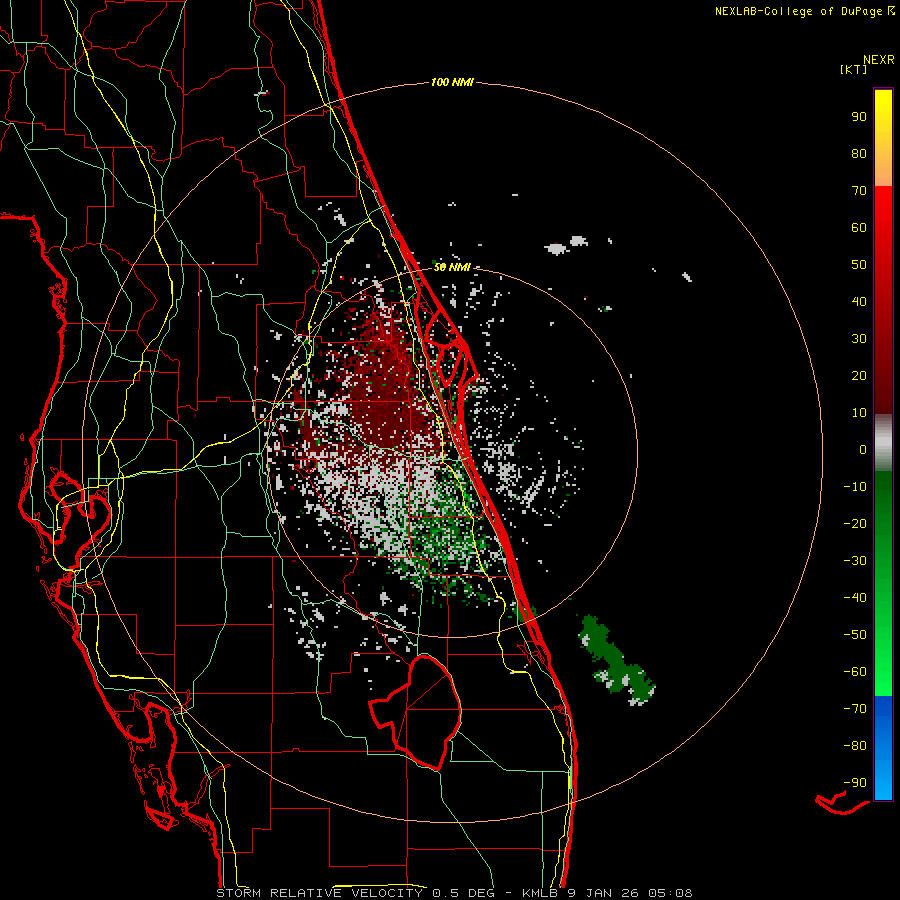Click the NEXR label above color bar

(879, 60)
